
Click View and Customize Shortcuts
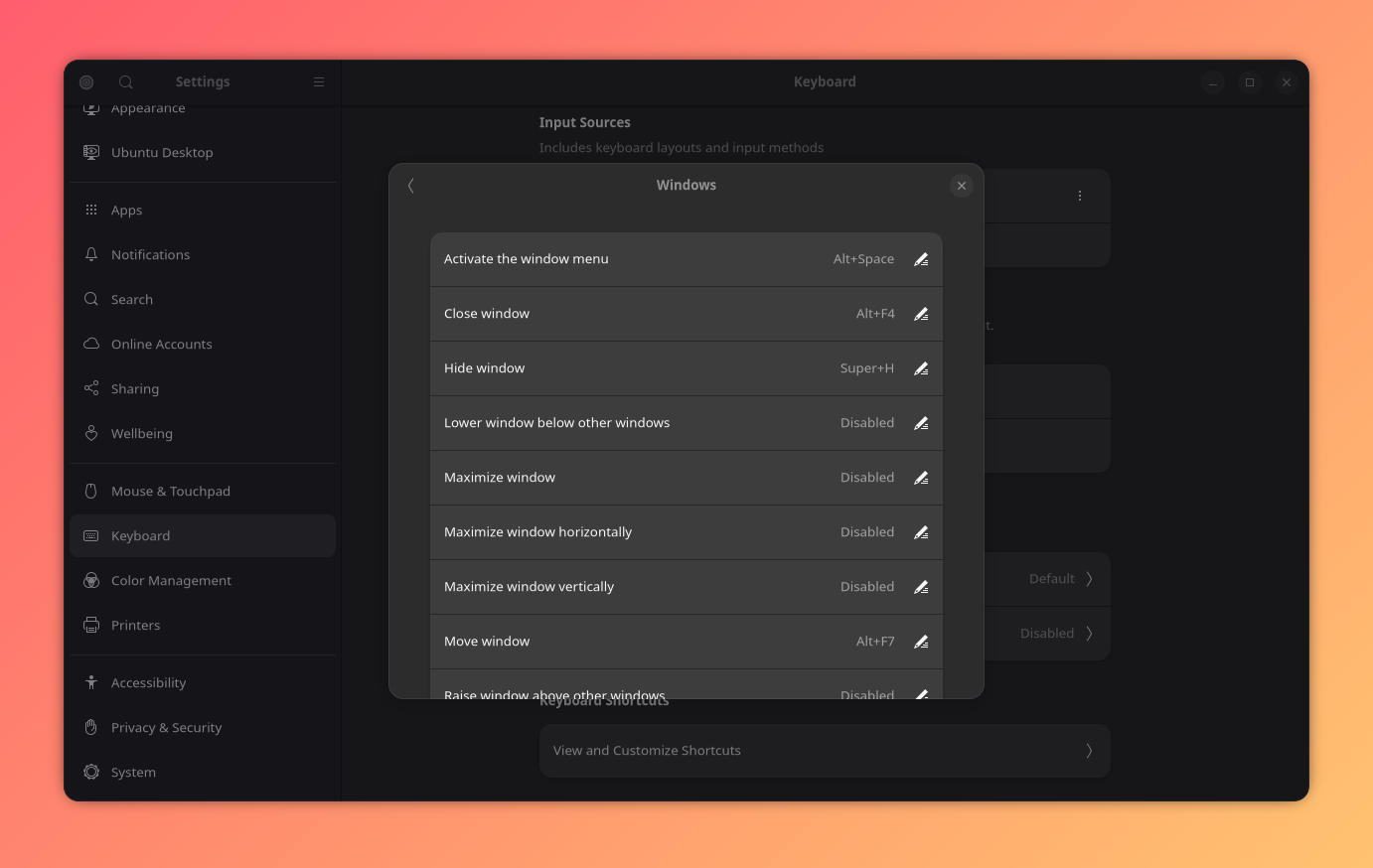(825, 750)
